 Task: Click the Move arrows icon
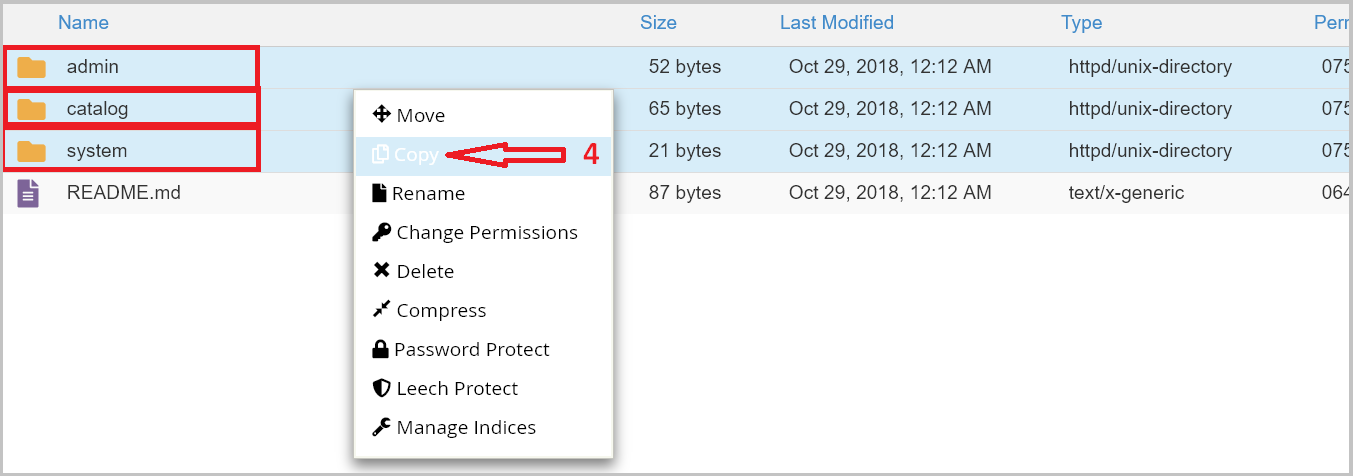(x=381, y=115)
